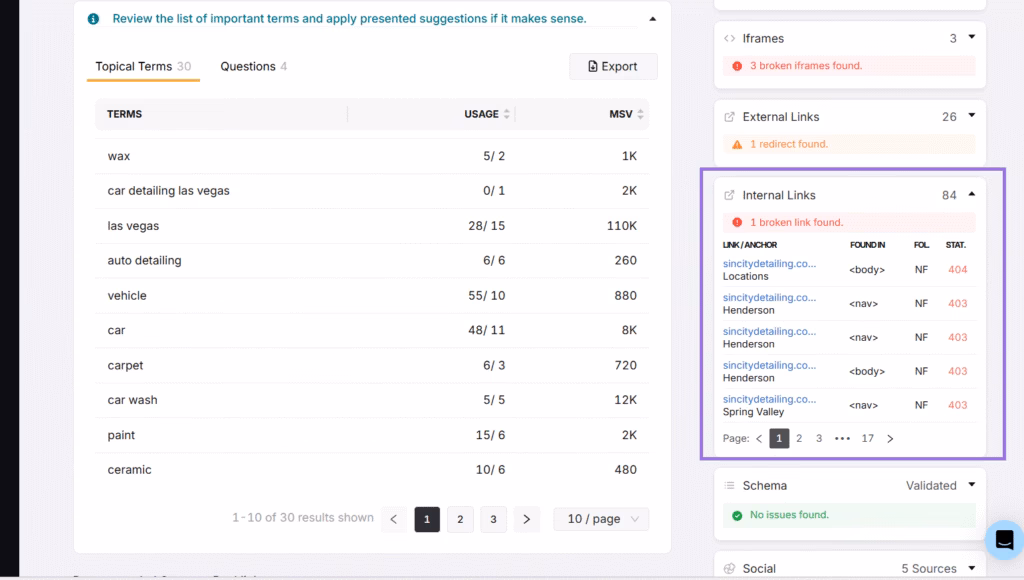Click the USAGE column sort icon
The height and width of the screenshot is (580, 1024).
click(x=506, y=114)
